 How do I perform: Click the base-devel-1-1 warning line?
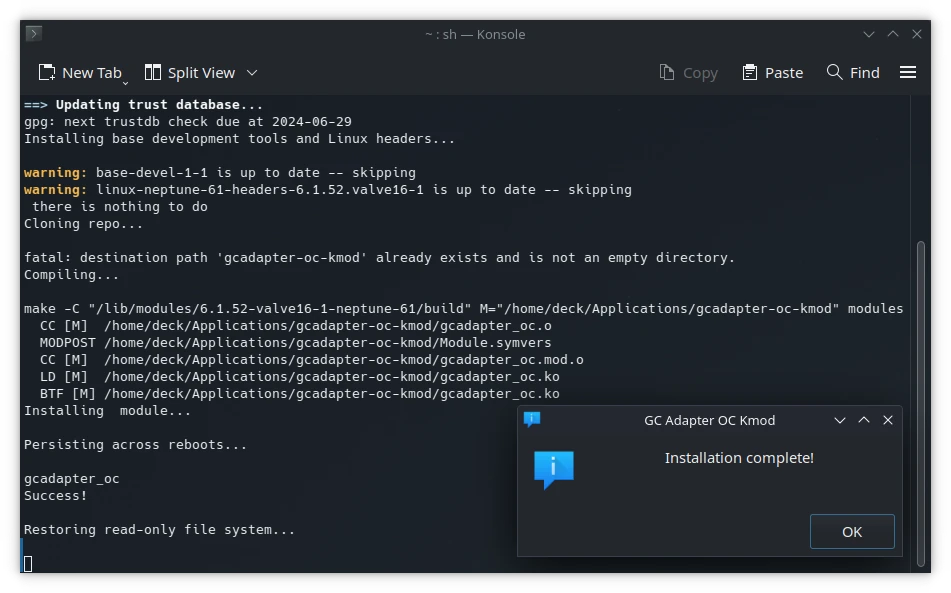[220, 173]
